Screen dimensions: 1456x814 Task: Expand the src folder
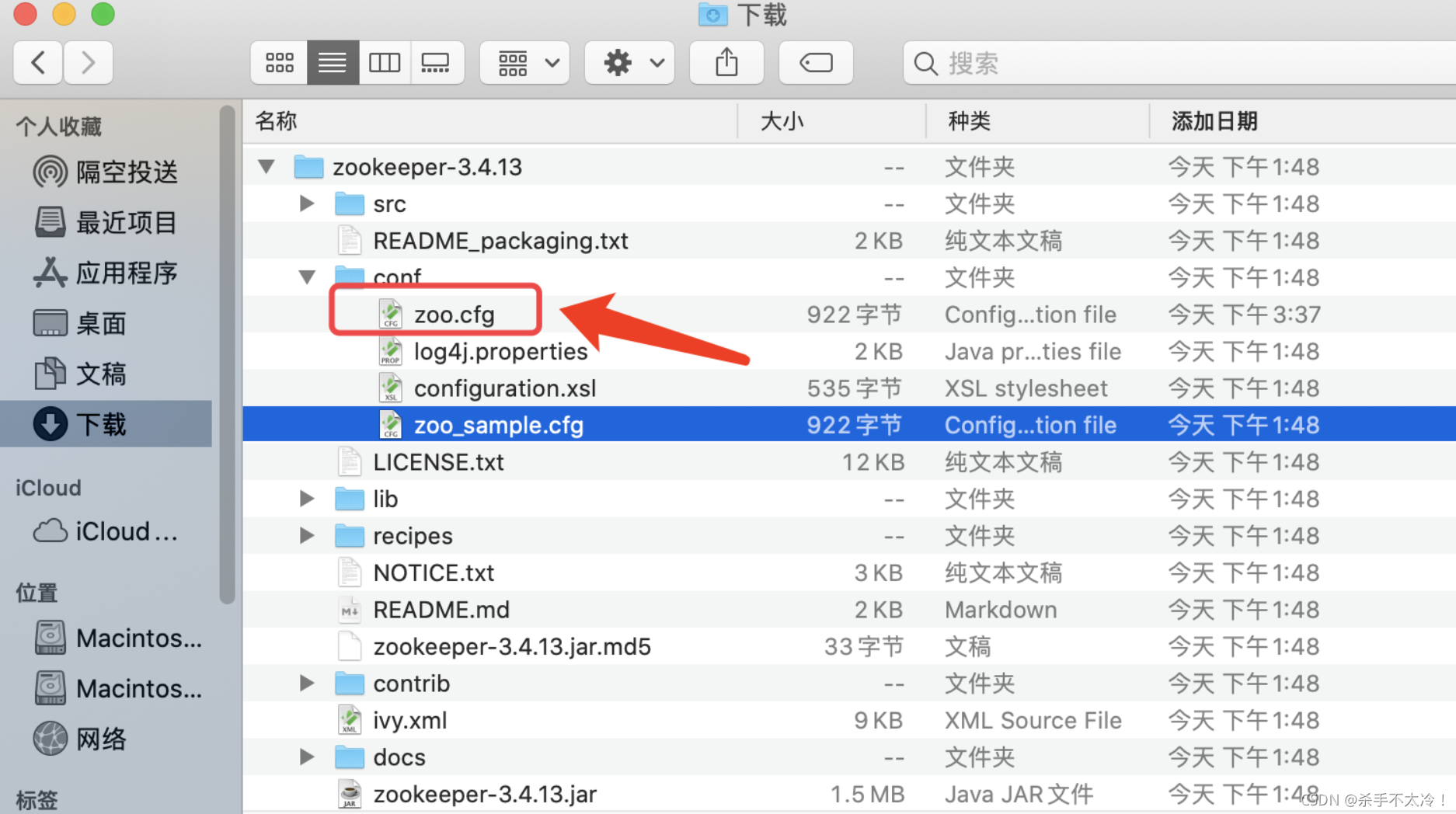[307, 203]
